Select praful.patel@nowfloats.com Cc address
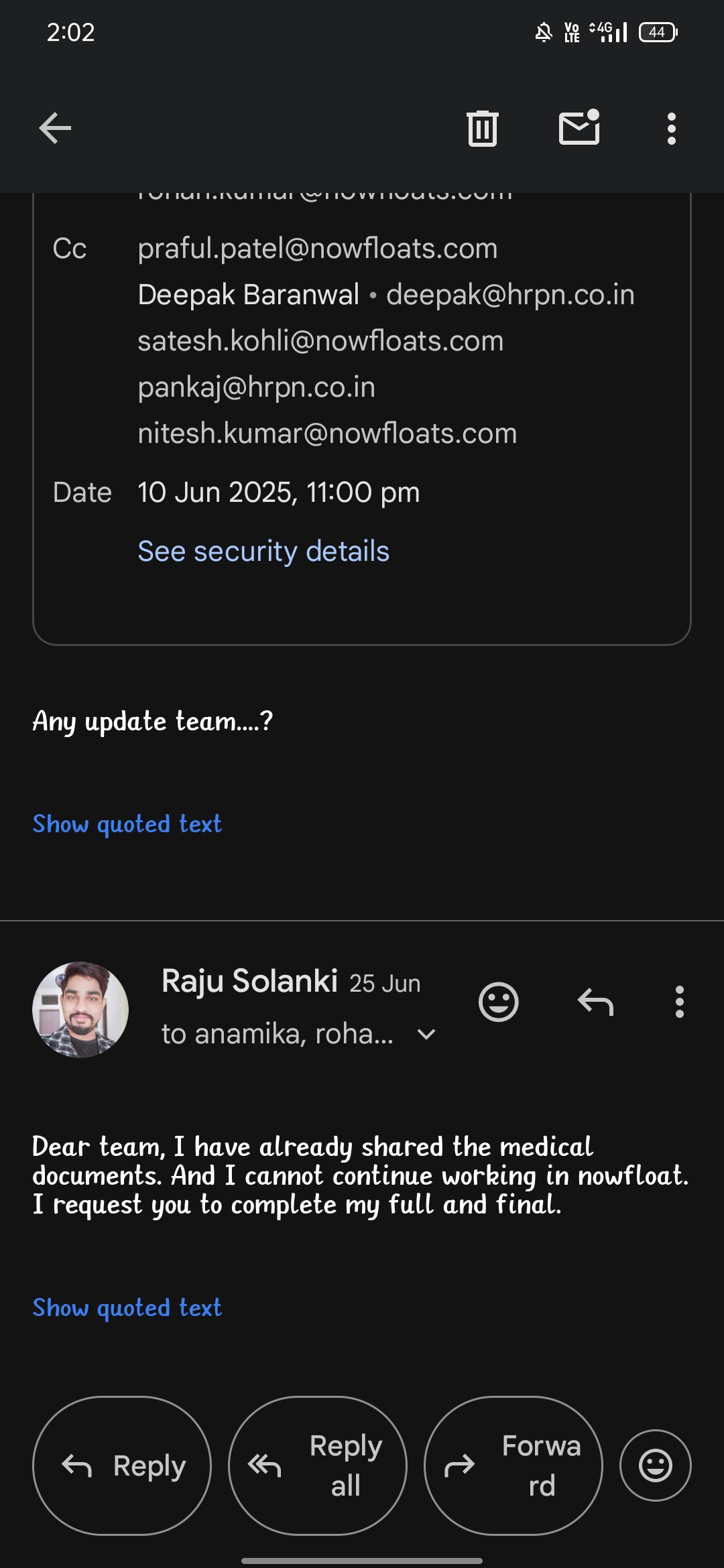 (318, 249)
